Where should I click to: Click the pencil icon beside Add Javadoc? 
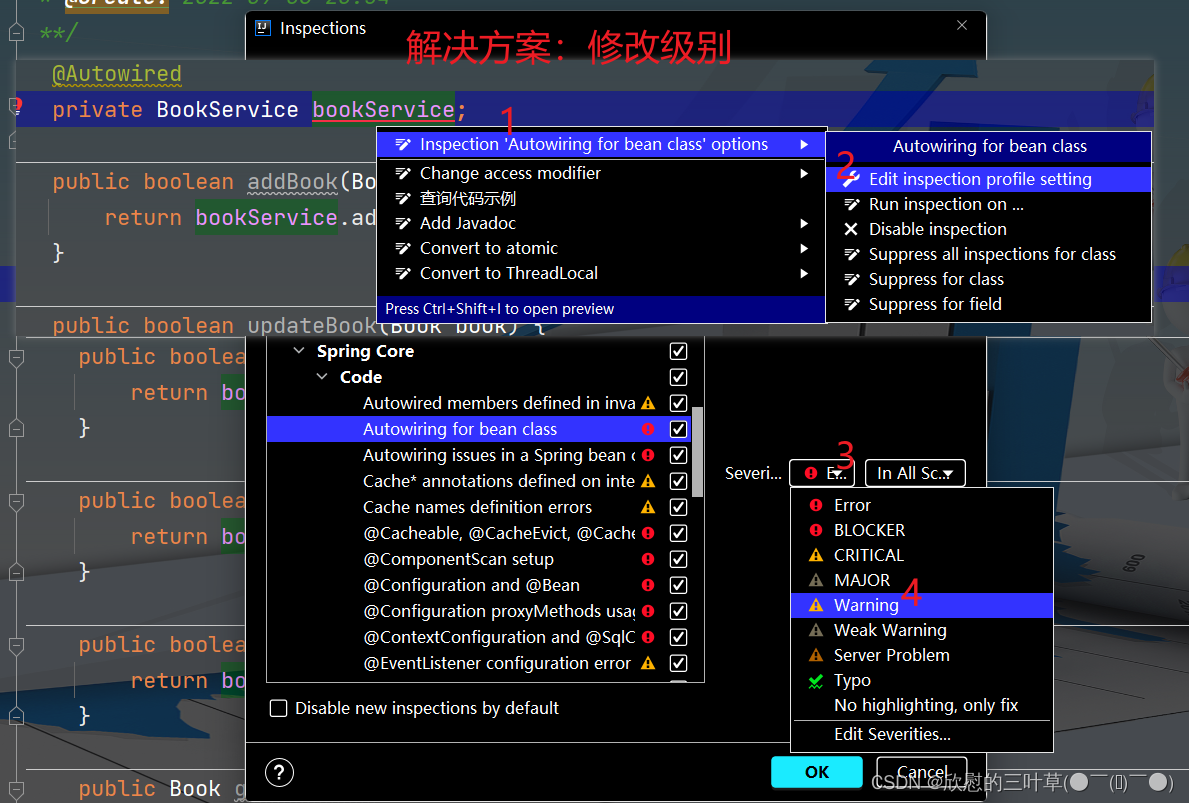click(x=403, y=223)
